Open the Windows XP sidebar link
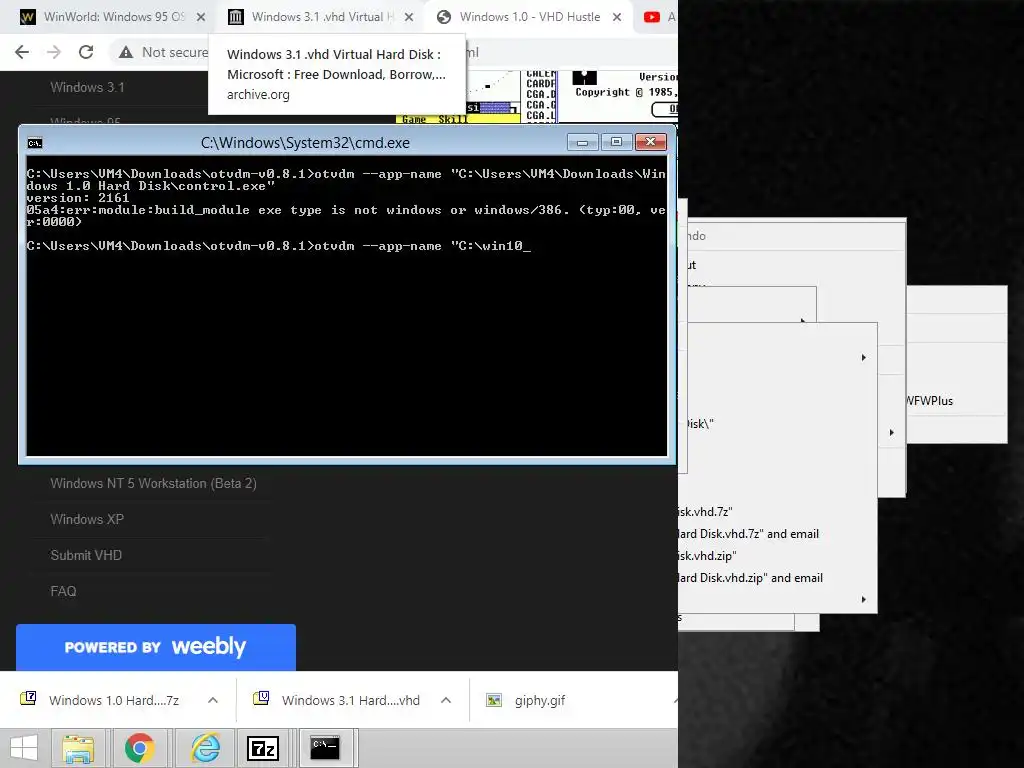Viewport: 1024px width, 768px height. click(x=87, y=519)
